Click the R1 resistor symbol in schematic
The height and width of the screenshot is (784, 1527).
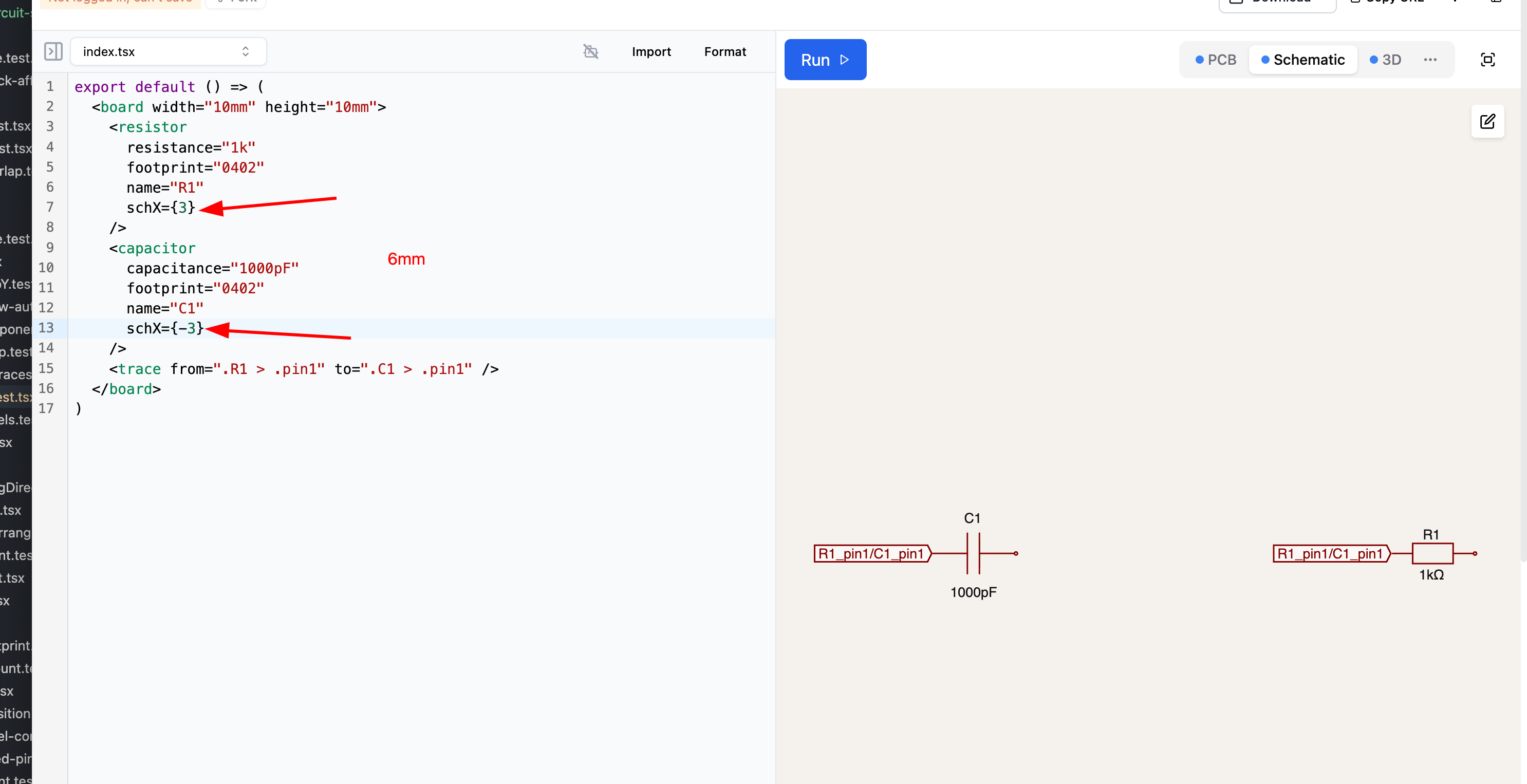(1432, 553)
